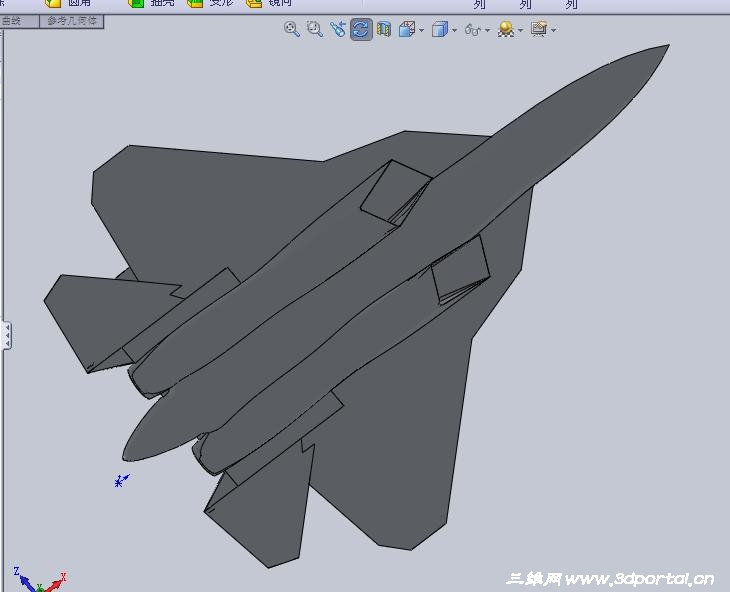Expand the View Settings dropdown arrow

coord(554,30)
